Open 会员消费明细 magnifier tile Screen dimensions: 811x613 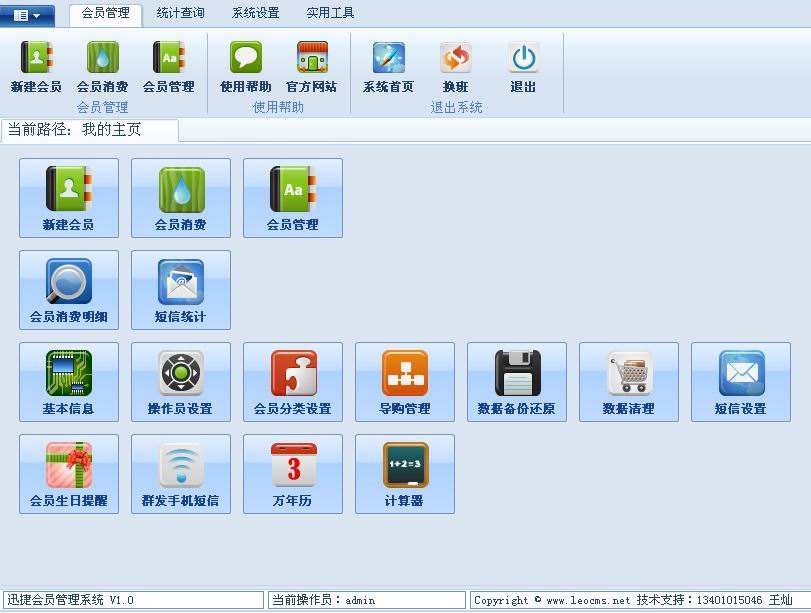[69, 289]
